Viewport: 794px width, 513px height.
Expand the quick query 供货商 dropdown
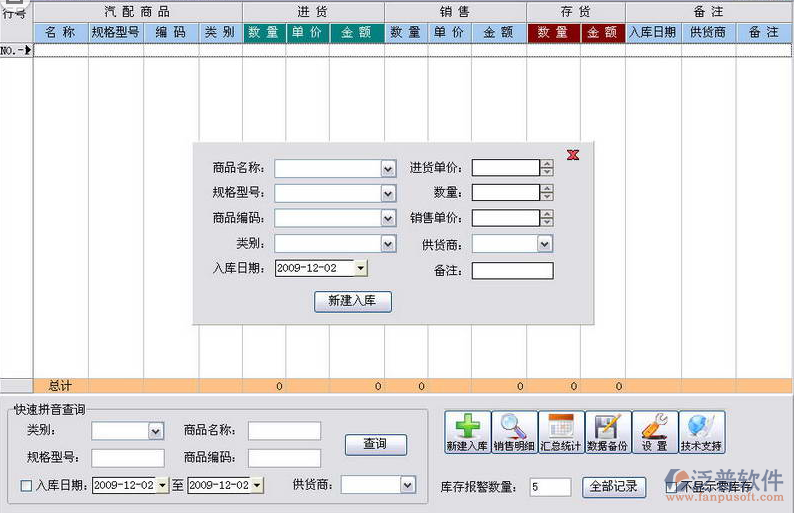[x=408, y=485]
